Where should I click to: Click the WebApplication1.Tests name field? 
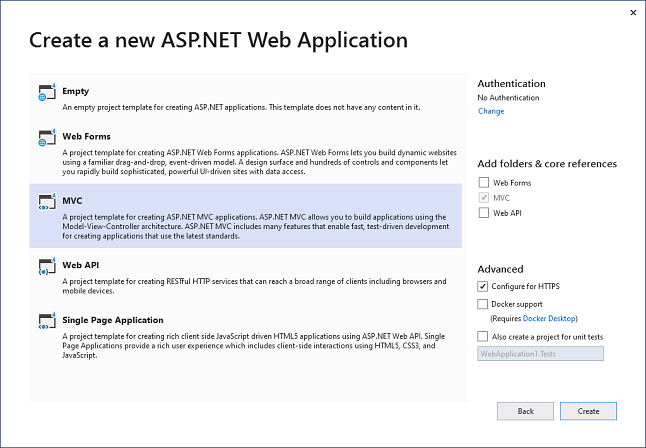coord(540,354)
